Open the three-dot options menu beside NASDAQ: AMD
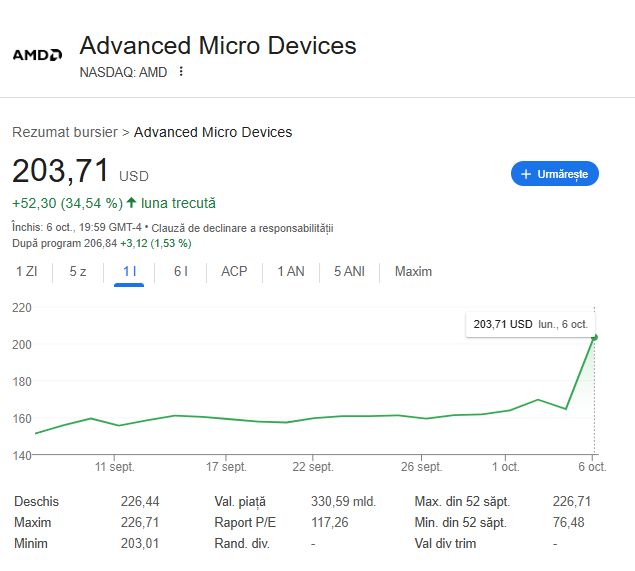The width and height of the screenshot is (635, 571). [181, 71]
